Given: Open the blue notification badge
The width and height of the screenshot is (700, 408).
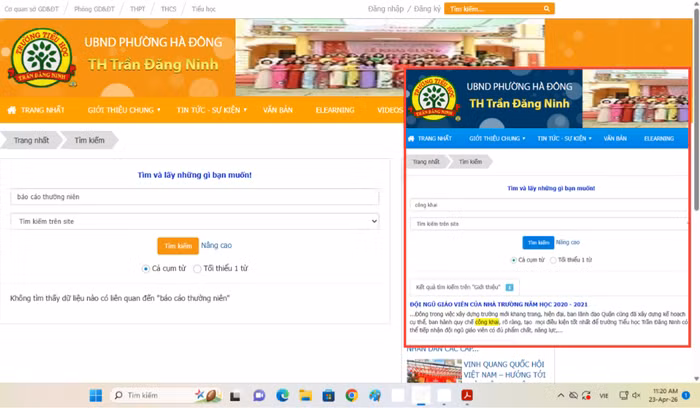Looking at the screenshot, I should point(686,395).
